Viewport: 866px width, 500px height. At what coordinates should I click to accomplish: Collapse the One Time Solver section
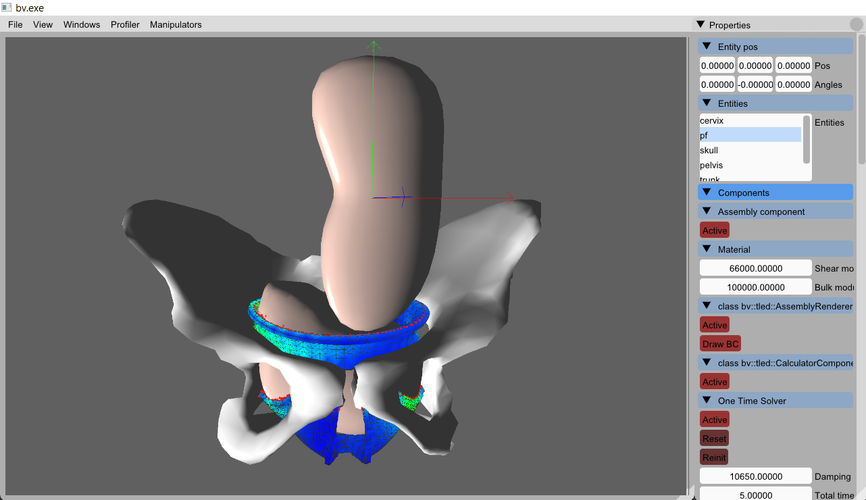(707, 401)
